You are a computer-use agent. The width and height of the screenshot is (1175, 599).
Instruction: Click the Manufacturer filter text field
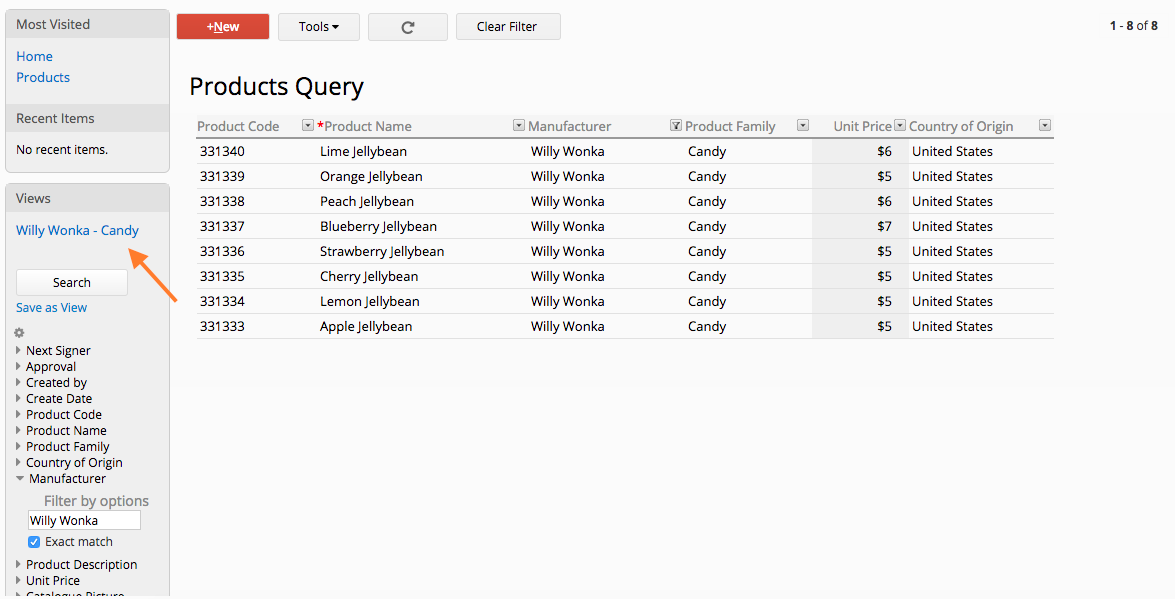point(85,520)
